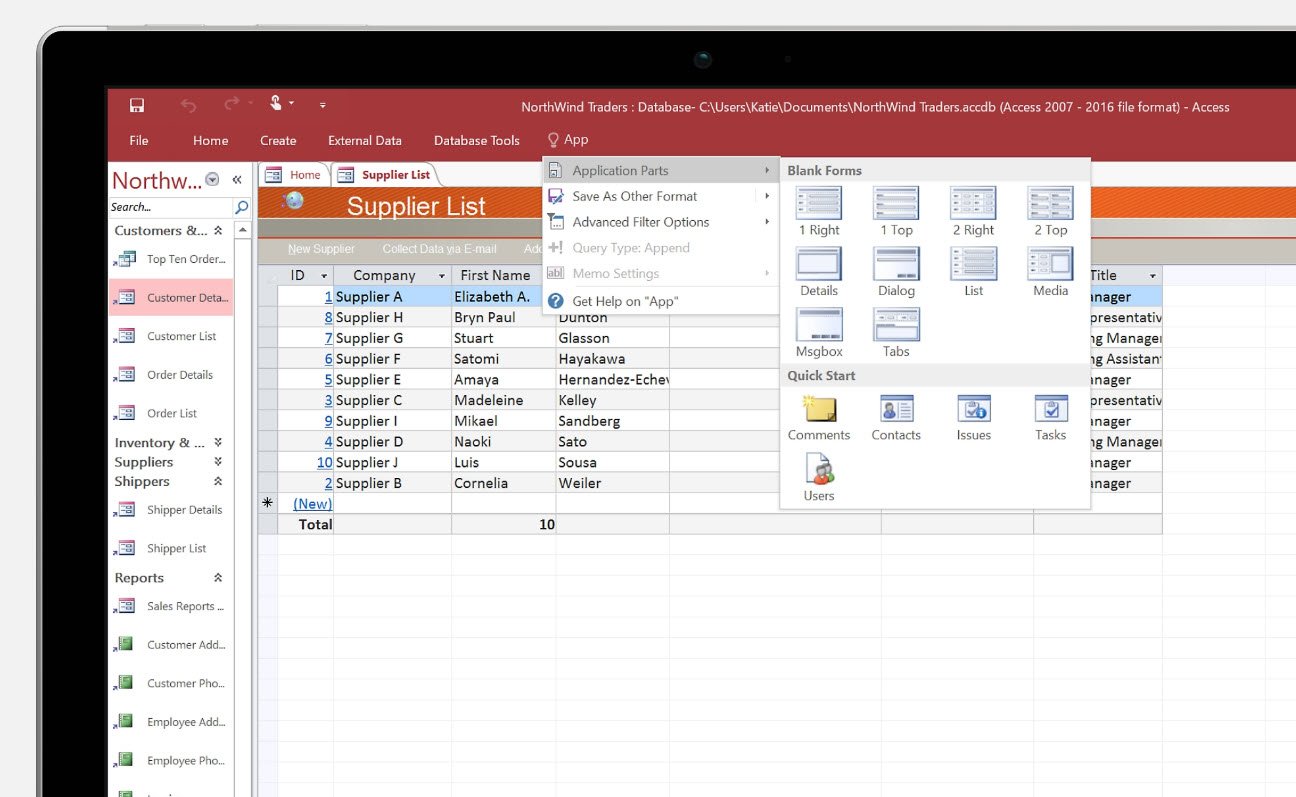This screenshot has width=1296, height=797.
Task: Add the Contacts quick start part
Action: (896, 410)
